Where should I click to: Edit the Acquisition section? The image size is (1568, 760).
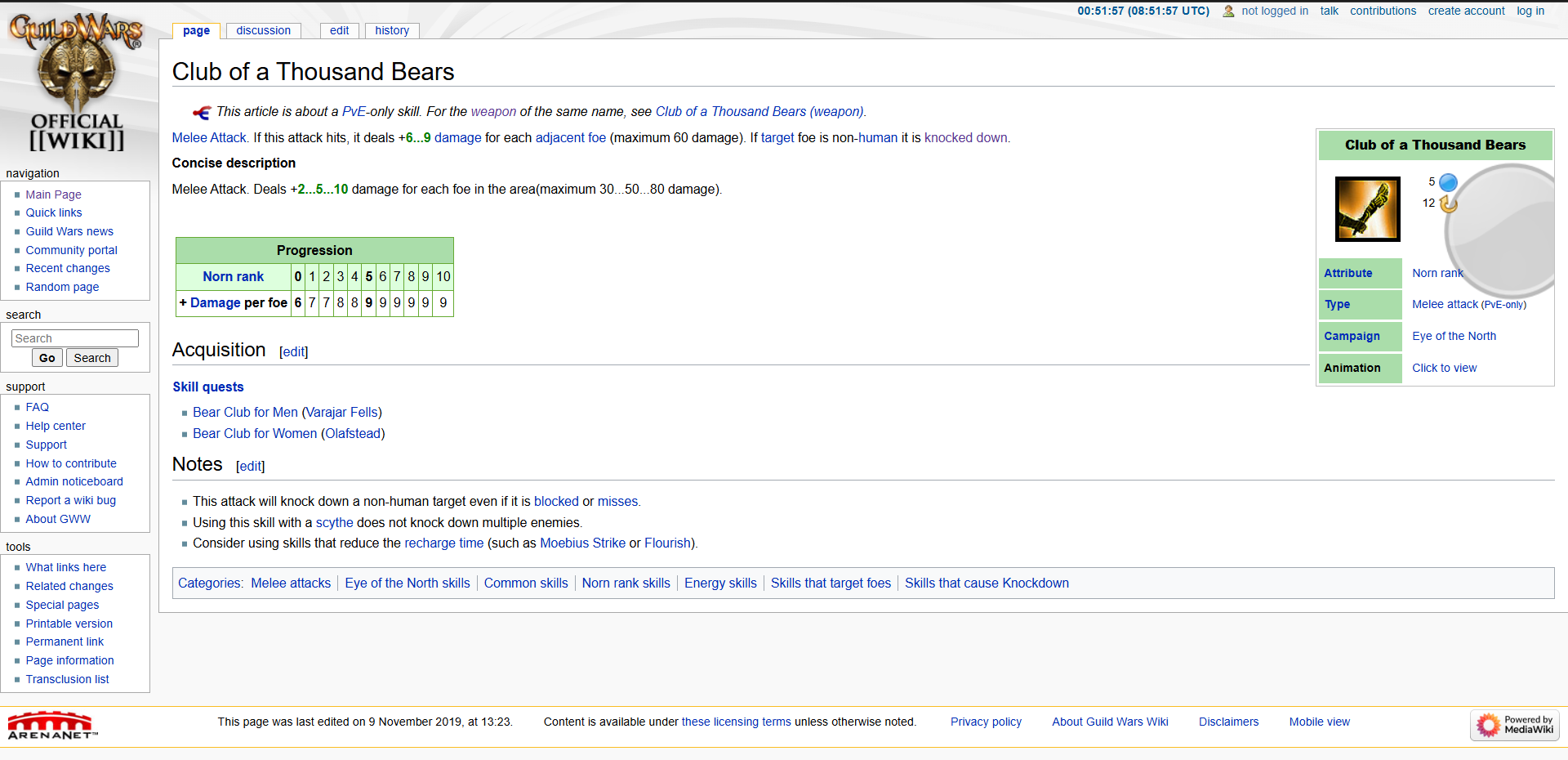(x=294, y=351)
